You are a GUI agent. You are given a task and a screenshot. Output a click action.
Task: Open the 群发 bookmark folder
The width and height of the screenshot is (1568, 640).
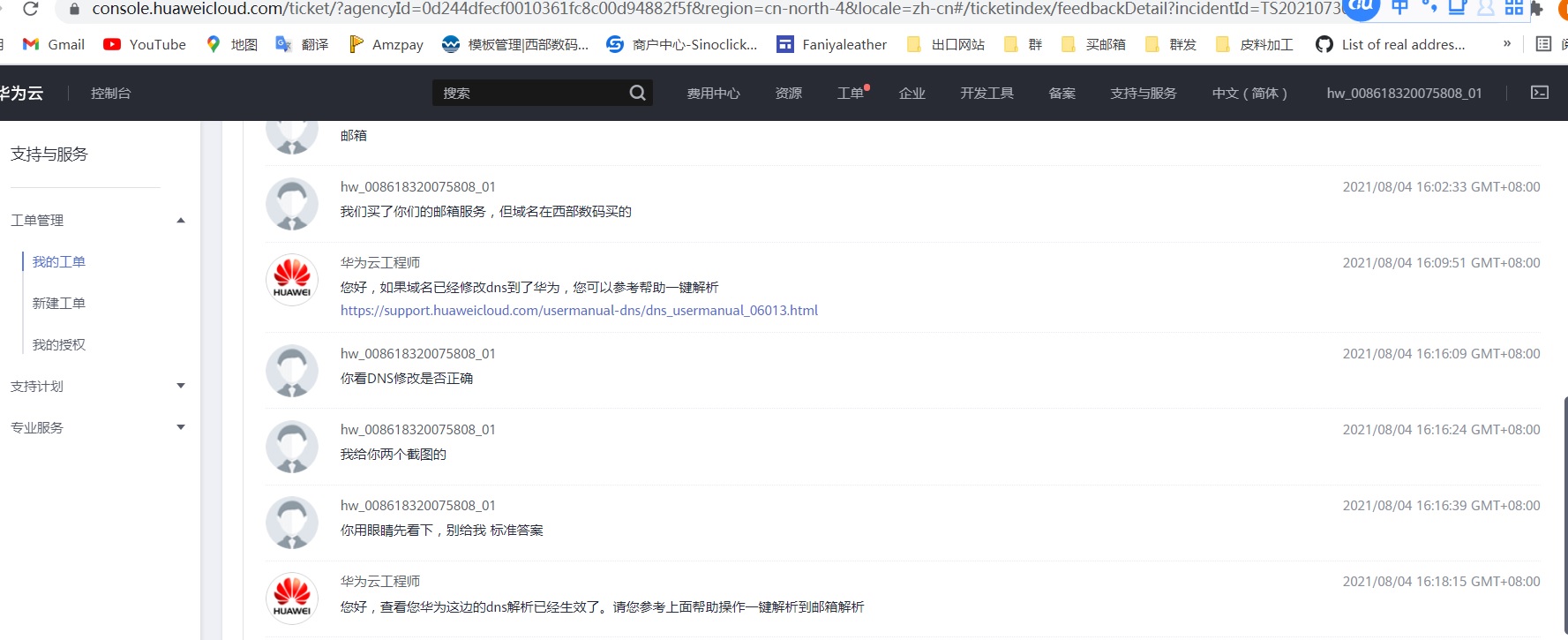[1170, 44]
